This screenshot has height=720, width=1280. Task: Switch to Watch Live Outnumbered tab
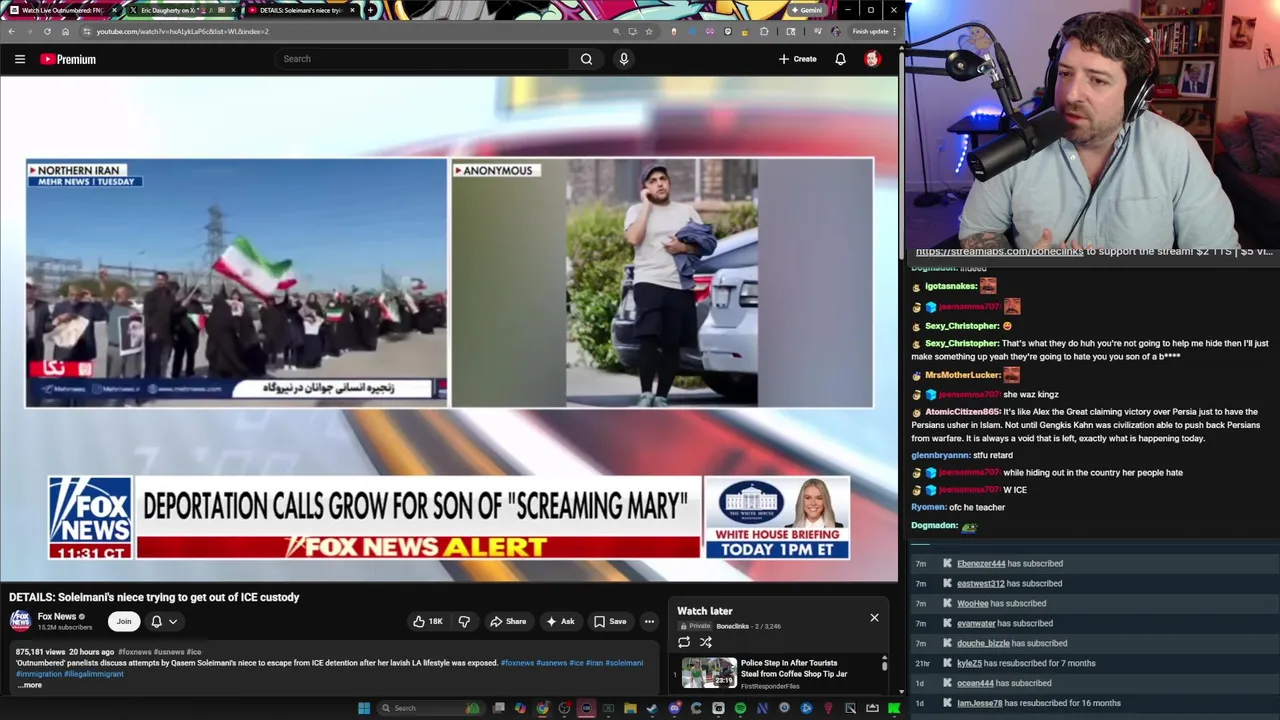(x=62, y=10)
